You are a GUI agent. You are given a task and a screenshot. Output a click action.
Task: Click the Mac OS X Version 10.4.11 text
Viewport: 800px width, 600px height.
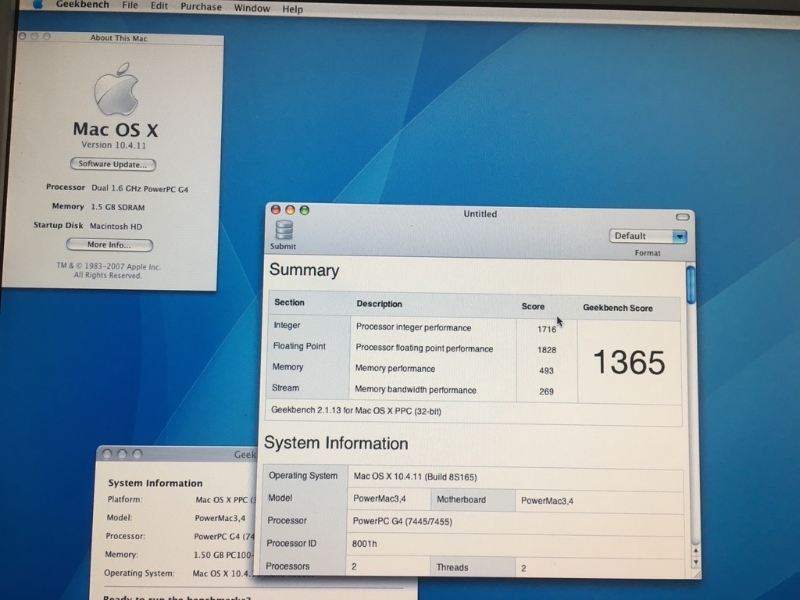point(114,145)
